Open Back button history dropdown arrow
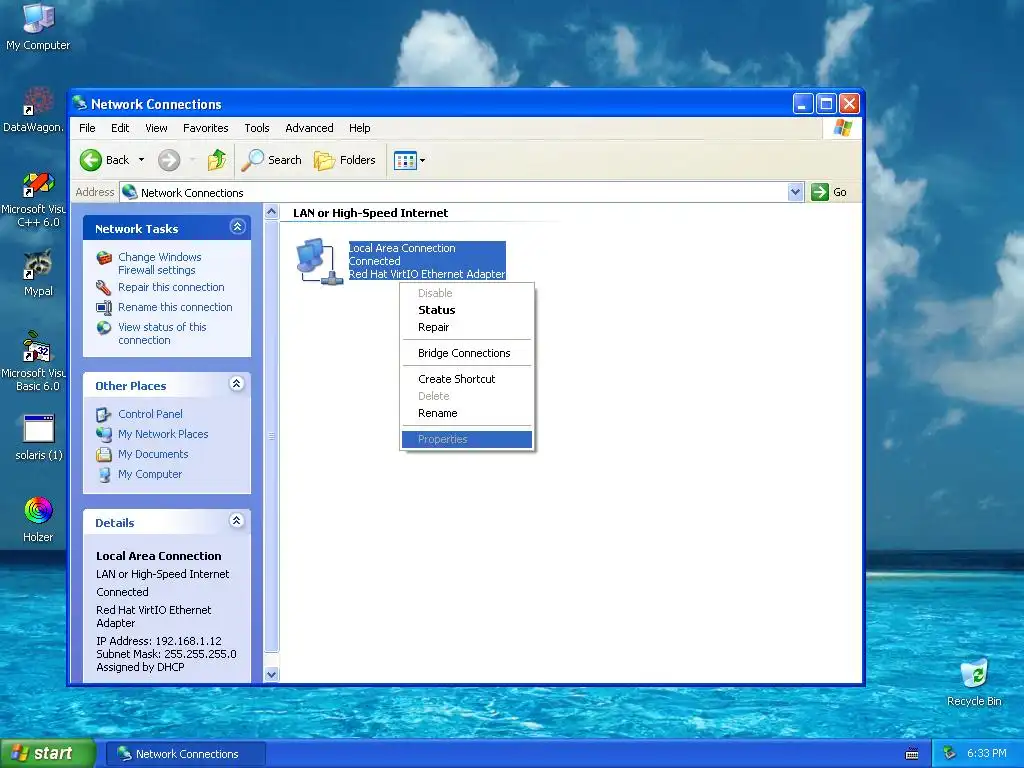This screenshot has height=768, width=1024. coord(141,160)
